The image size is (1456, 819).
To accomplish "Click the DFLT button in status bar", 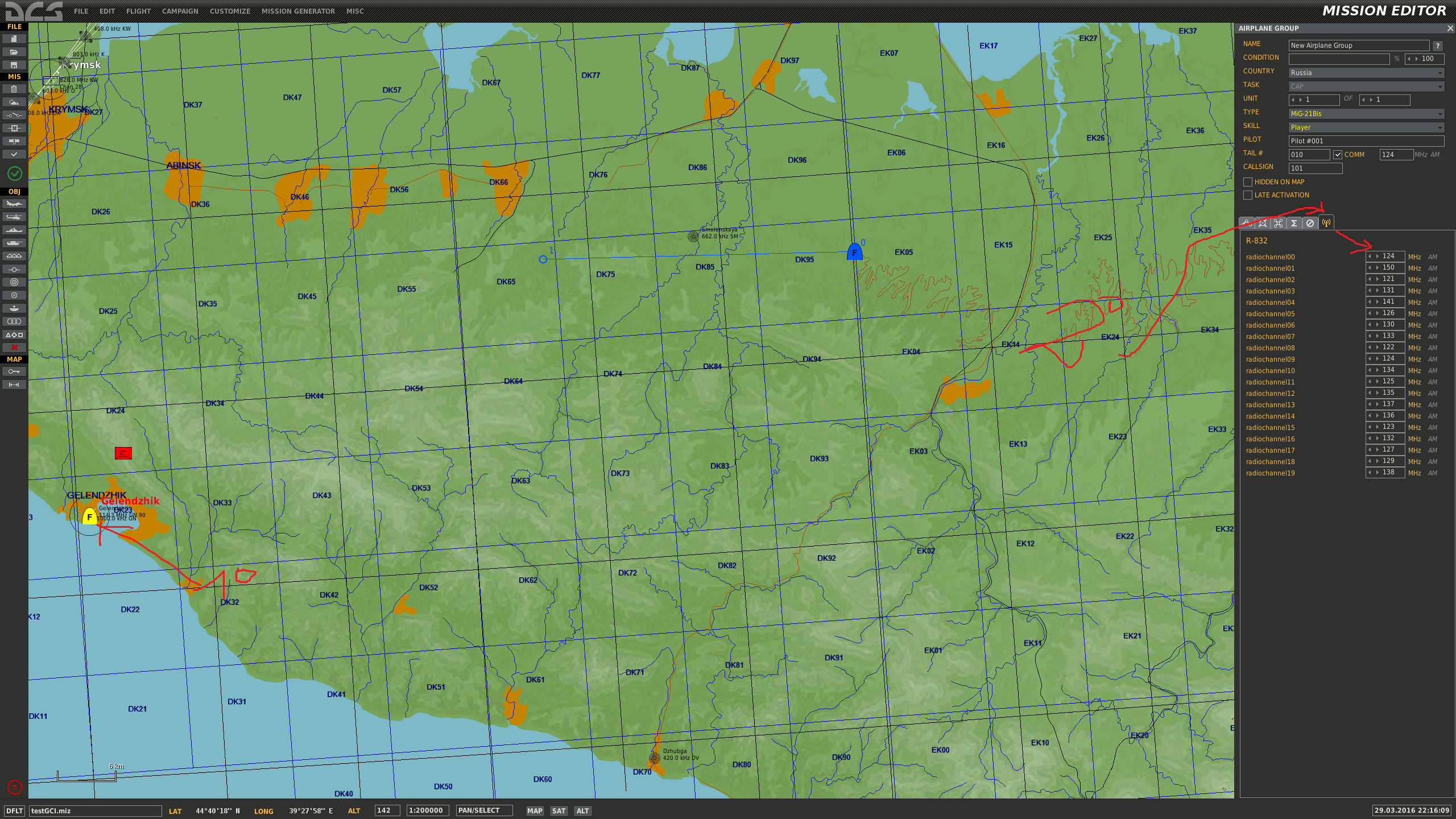I will (x=15, y=810).
